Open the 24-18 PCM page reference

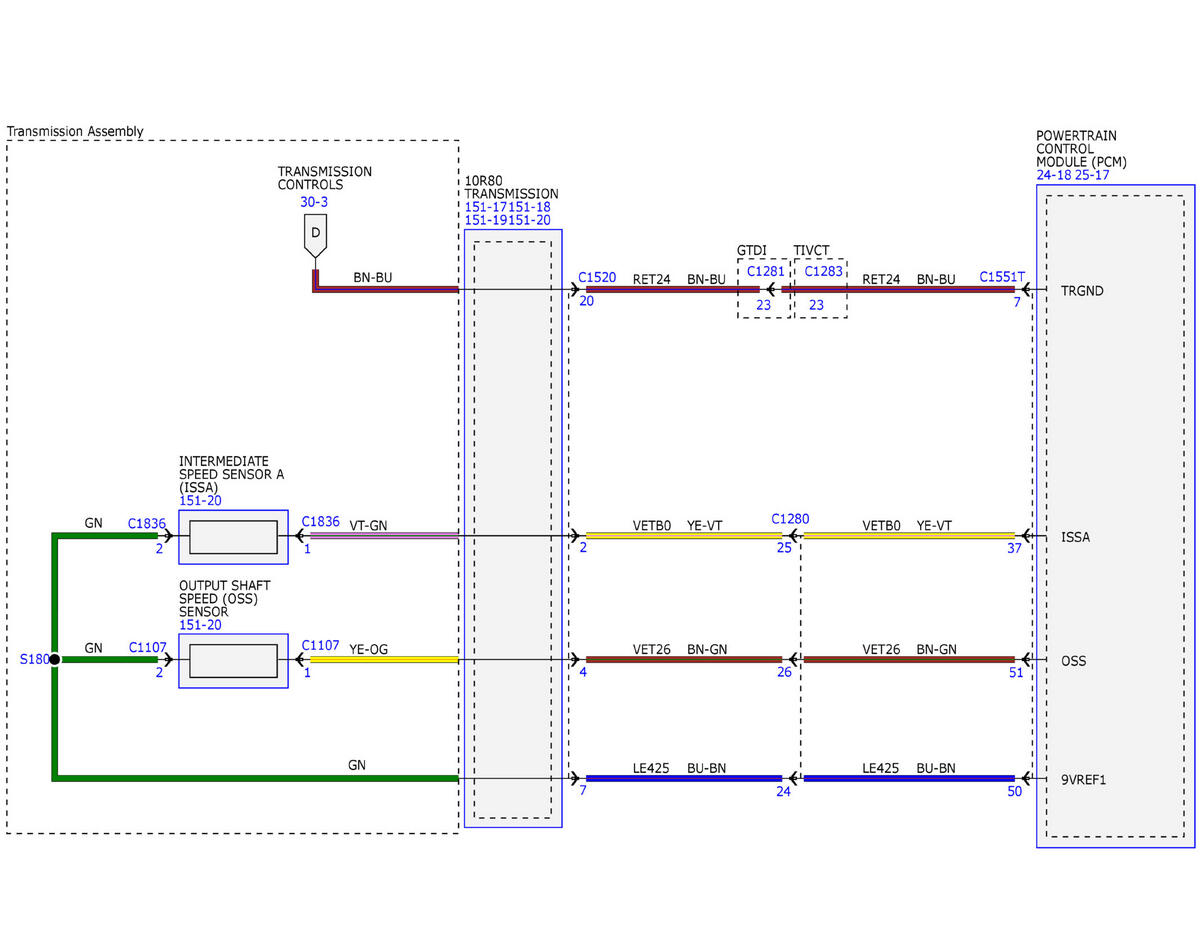tap(1054, 175)
